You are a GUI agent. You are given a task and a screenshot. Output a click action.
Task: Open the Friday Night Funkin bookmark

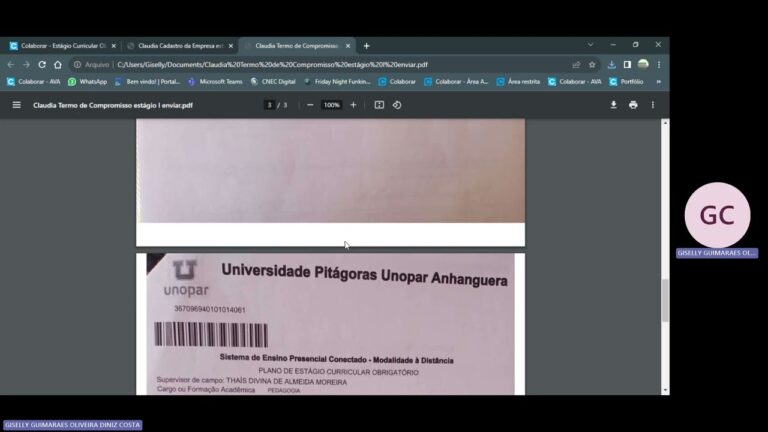[337, 82]
